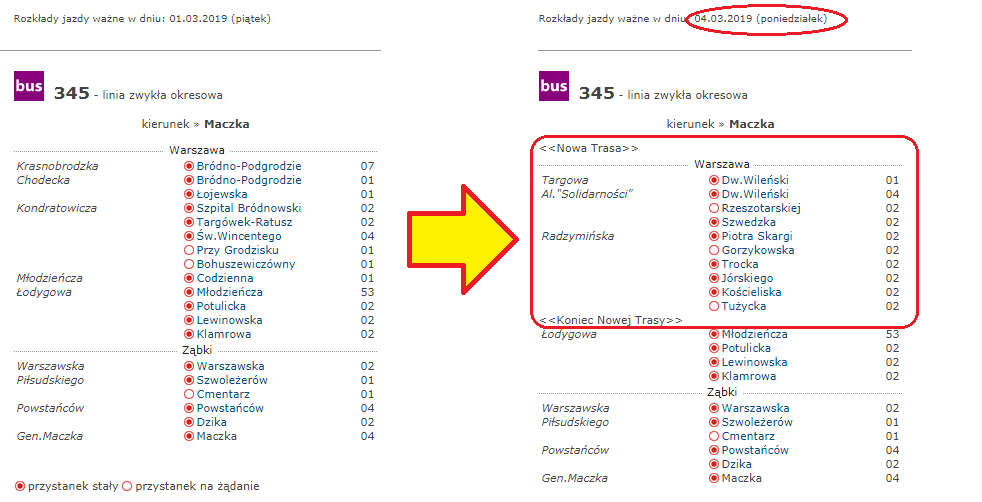982x502 pixels.
Task: Click the request-stop marker next to Rzeszotarskiej
Action: click(x=714, y=208)
